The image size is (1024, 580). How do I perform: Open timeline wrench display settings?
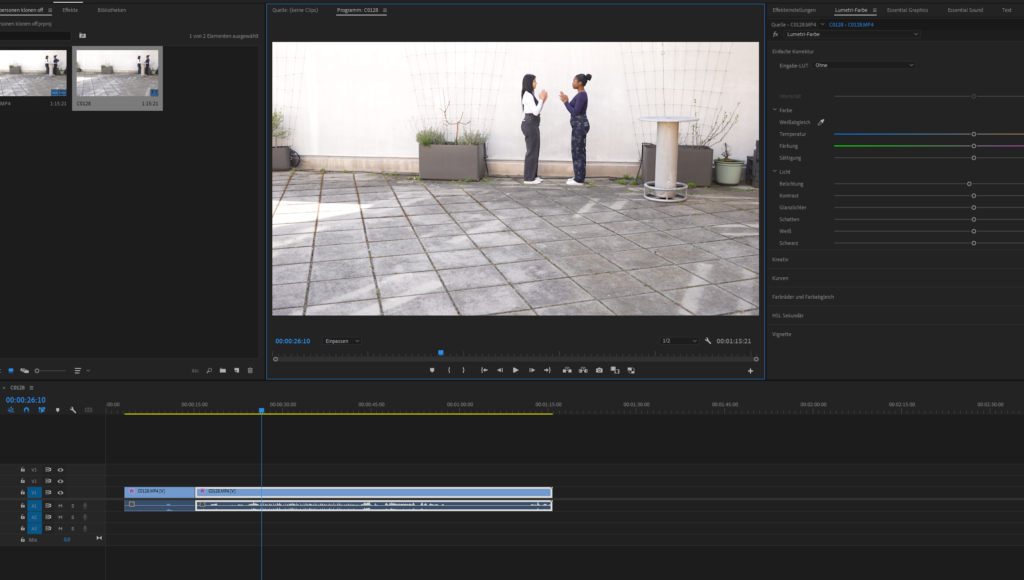[73, 410]
